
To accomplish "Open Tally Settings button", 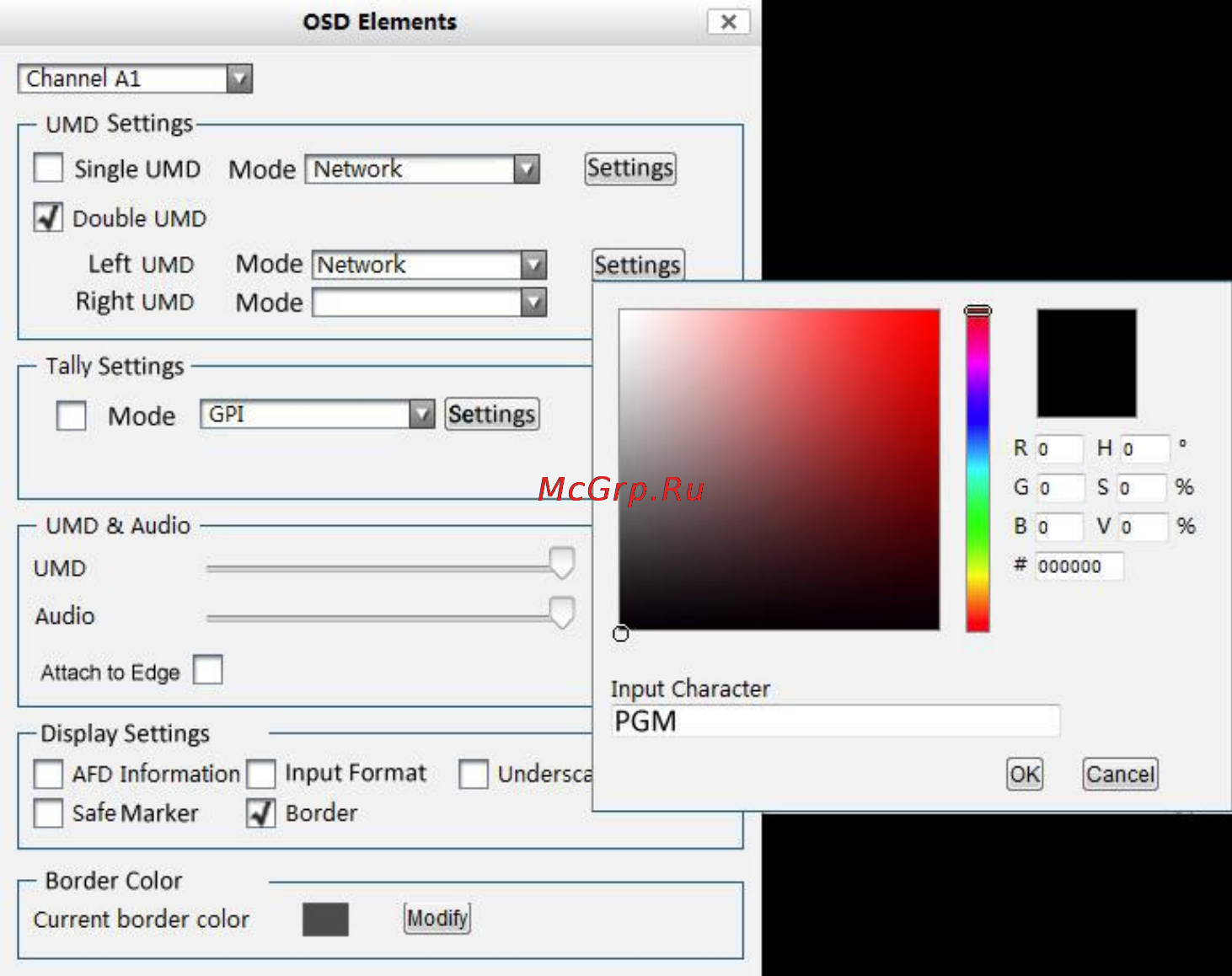I will point(492,414).
